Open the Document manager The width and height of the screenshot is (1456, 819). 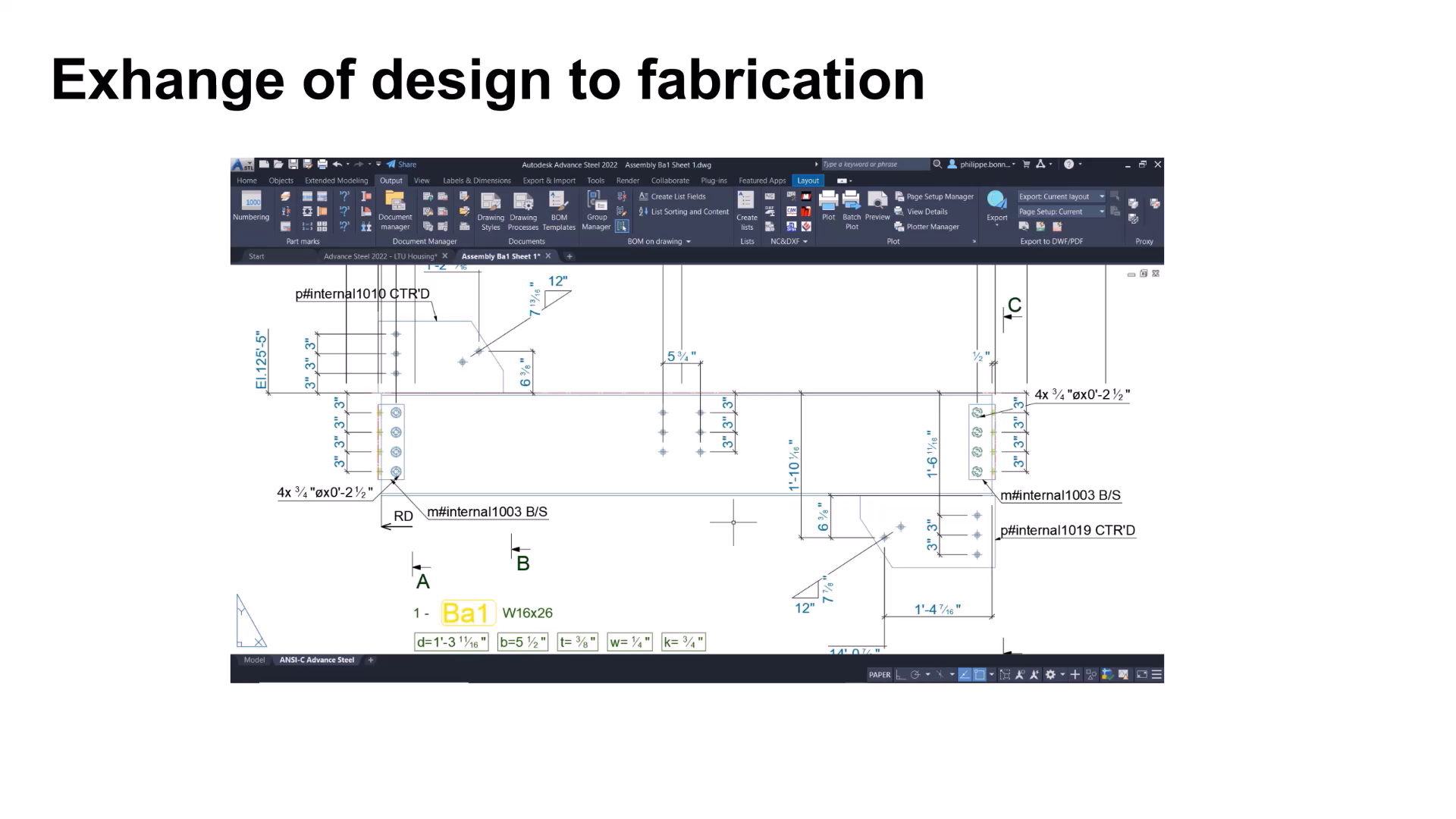(395, 202)
